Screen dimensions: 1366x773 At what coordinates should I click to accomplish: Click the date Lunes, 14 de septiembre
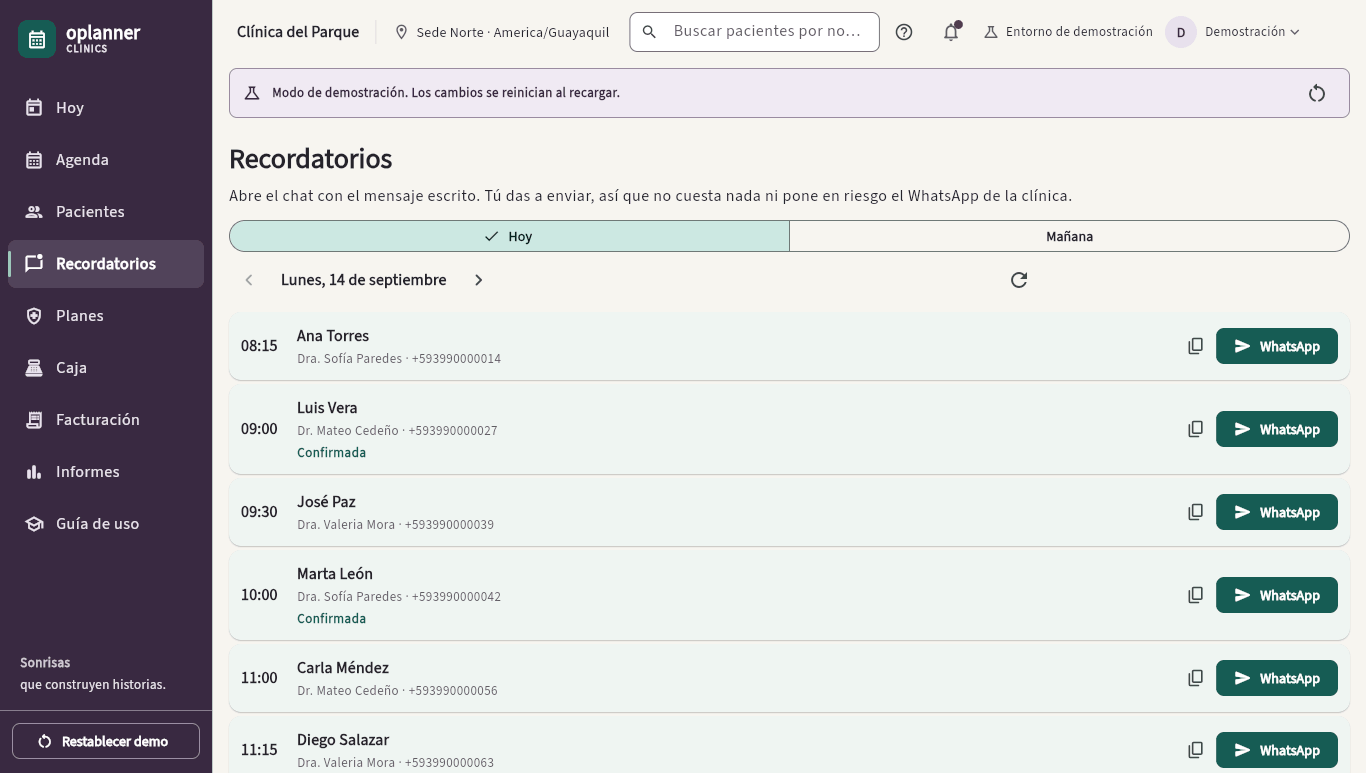coord(364,280)
